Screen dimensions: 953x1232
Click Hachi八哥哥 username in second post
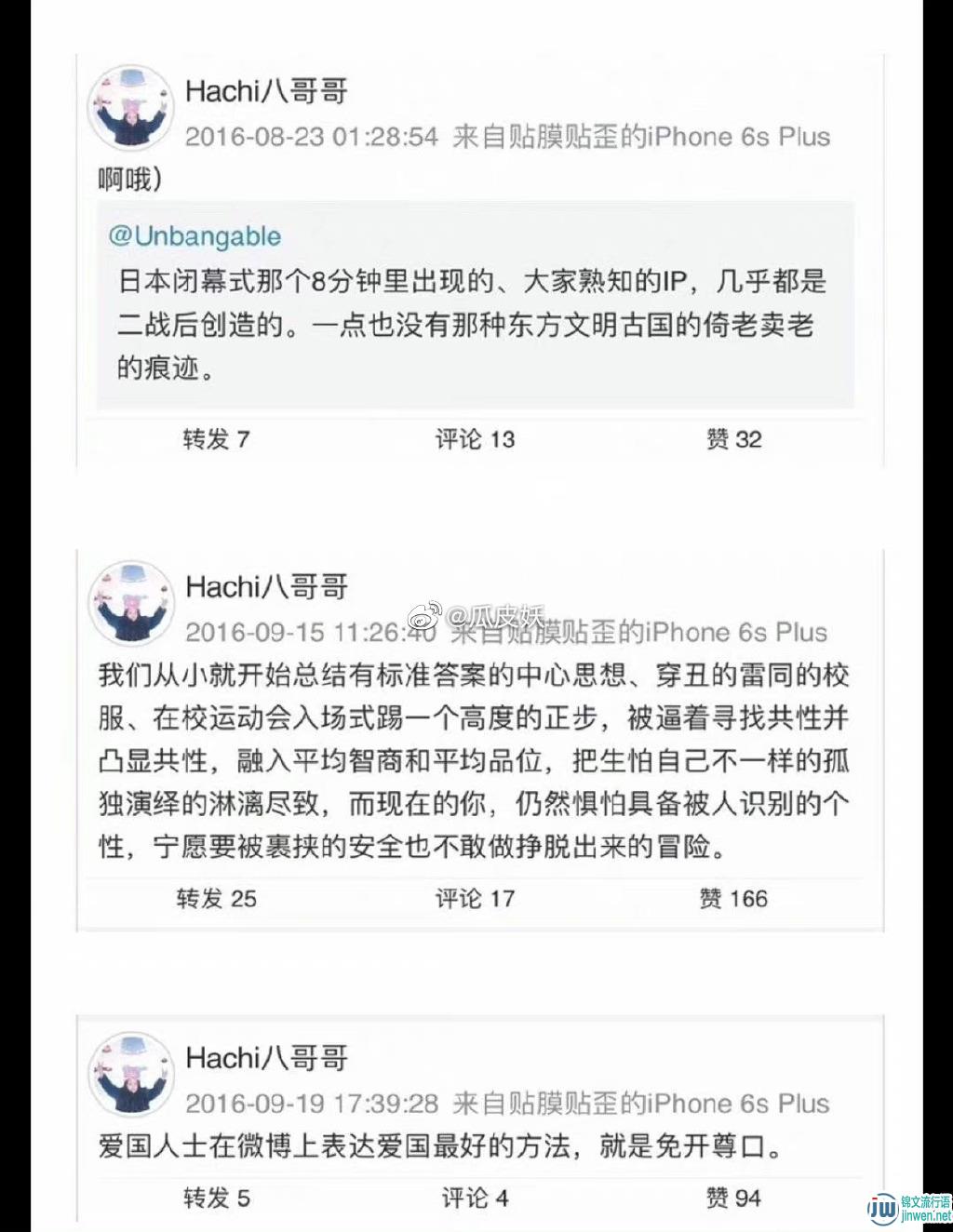(266, 586)
